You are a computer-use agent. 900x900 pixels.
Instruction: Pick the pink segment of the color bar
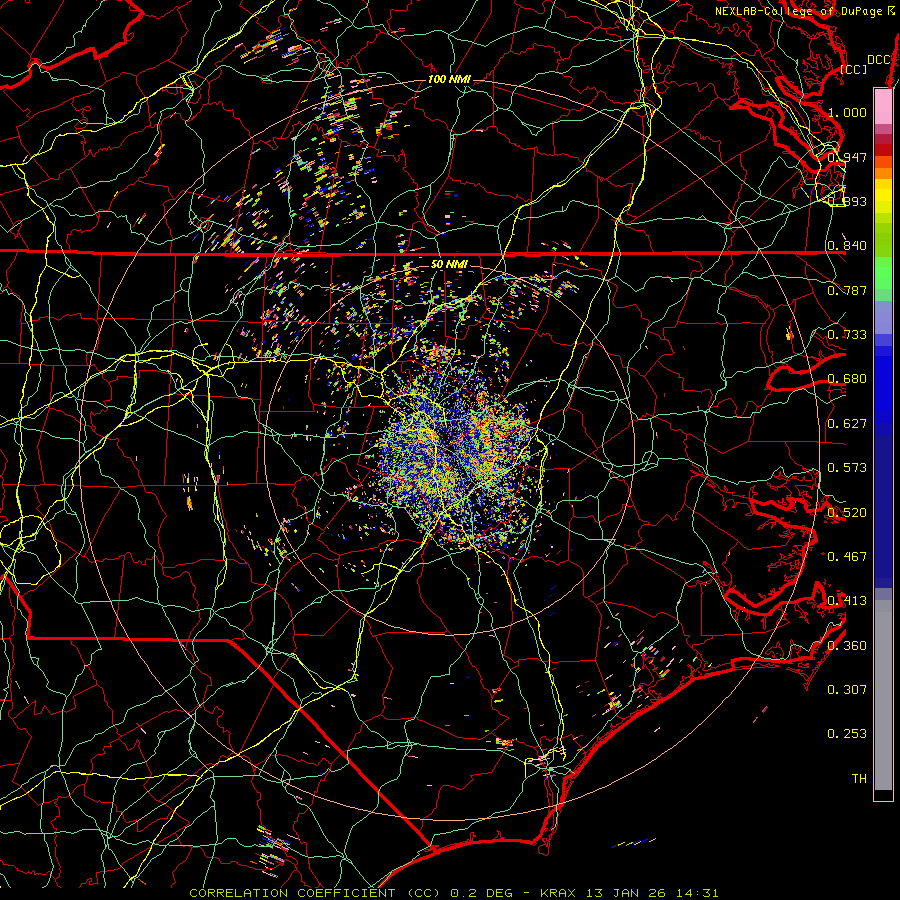click(x=883, y=107)
